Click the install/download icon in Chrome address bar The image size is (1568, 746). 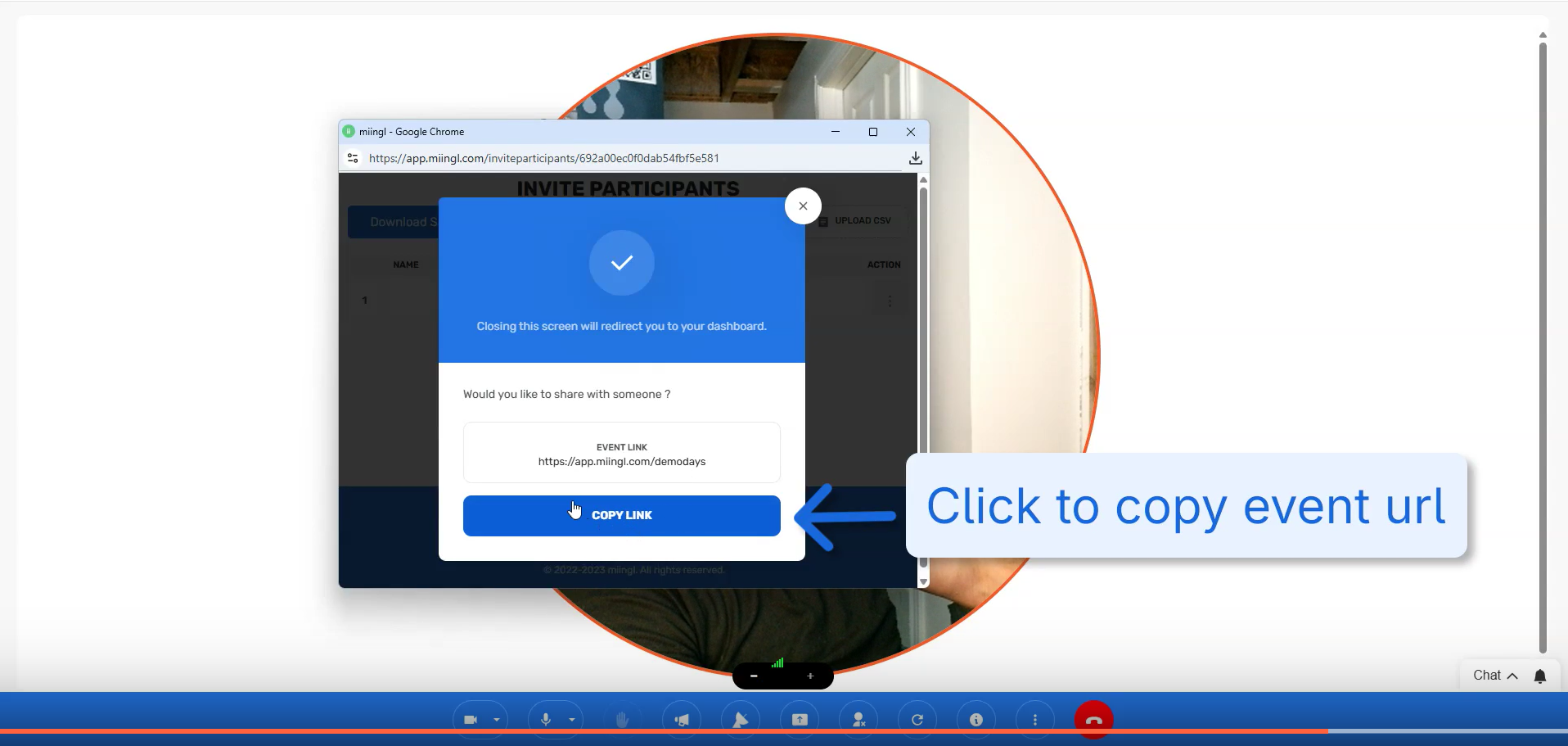916,158
